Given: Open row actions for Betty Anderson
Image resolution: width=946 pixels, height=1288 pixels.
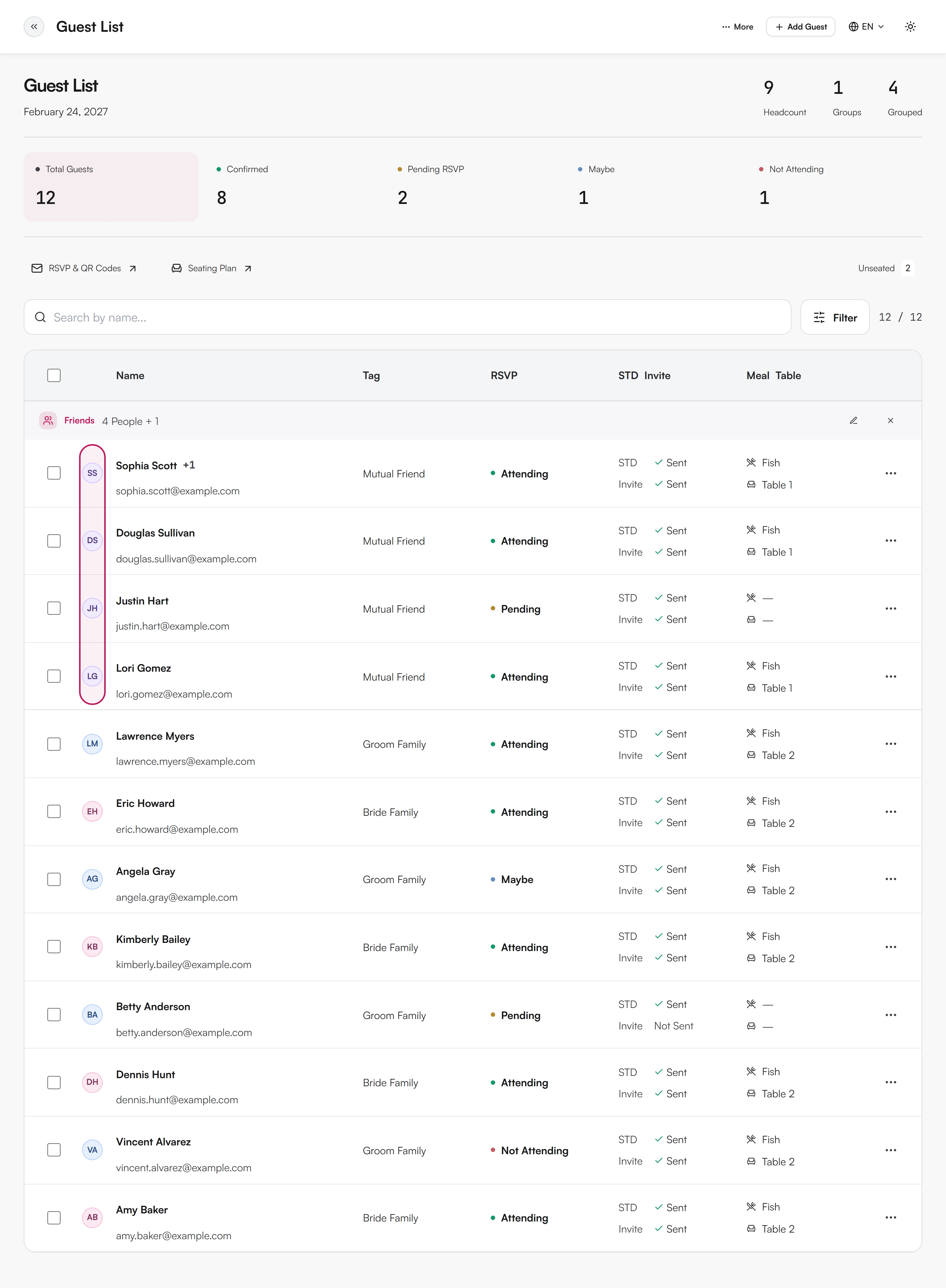Looking at the screenshot, I should (x=891, y=1015).
